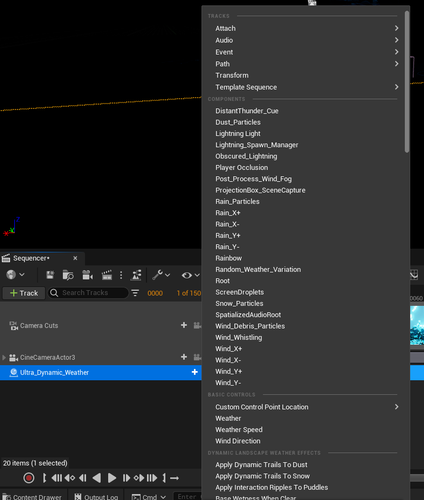The height and width of the screenshot is (500, 424).
Task: Save the sequence with the floppy icon
Action: [50, 275]
